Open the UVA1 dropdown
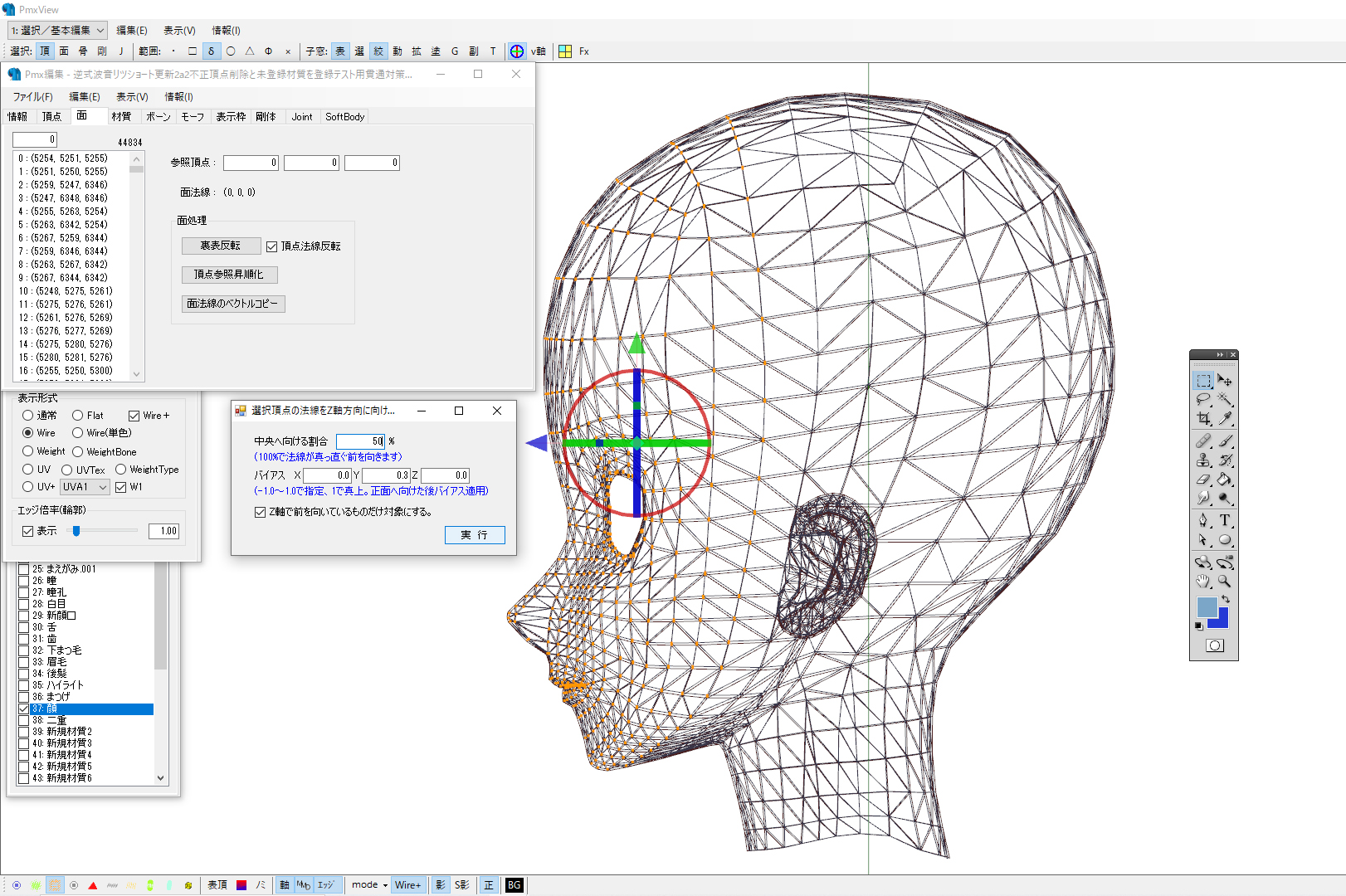This screenshot has width=1346, height=896. point(85,487)
